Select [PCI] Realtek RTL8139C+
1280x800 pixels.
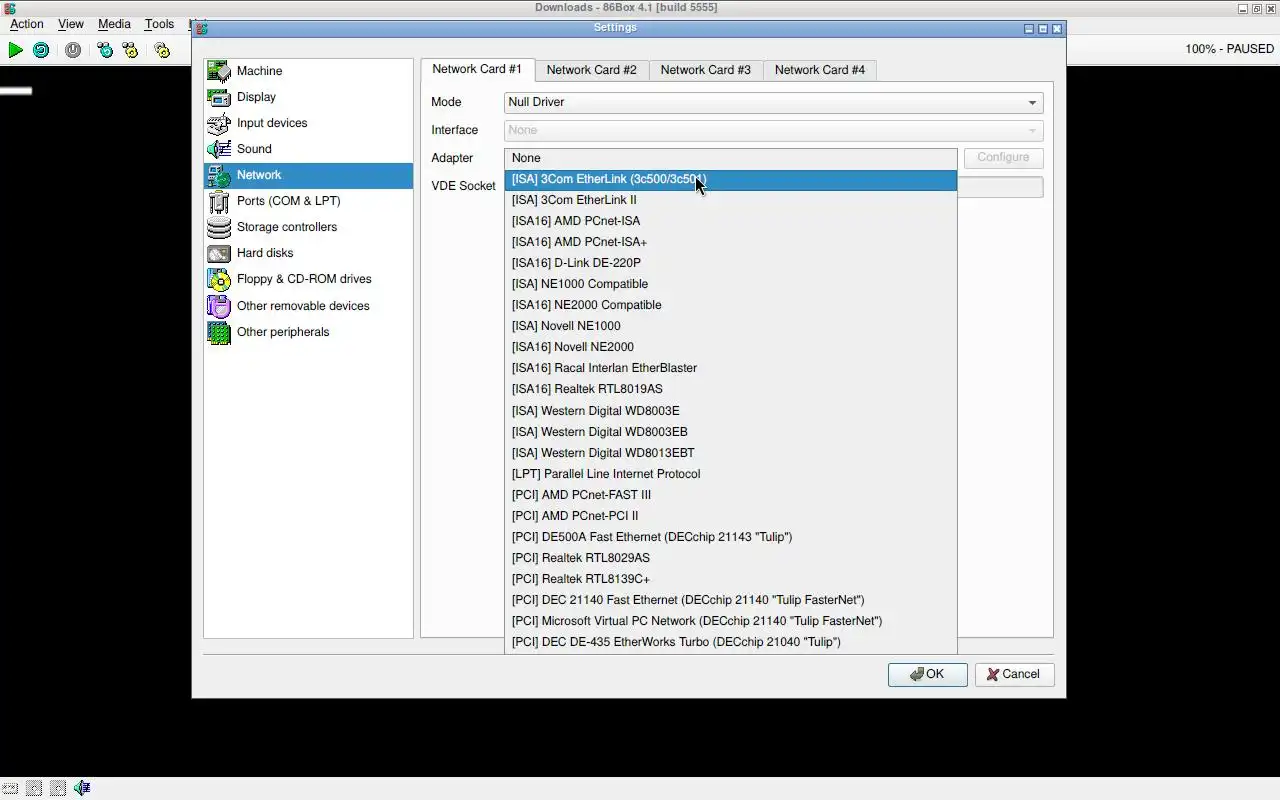pos(731,579)
